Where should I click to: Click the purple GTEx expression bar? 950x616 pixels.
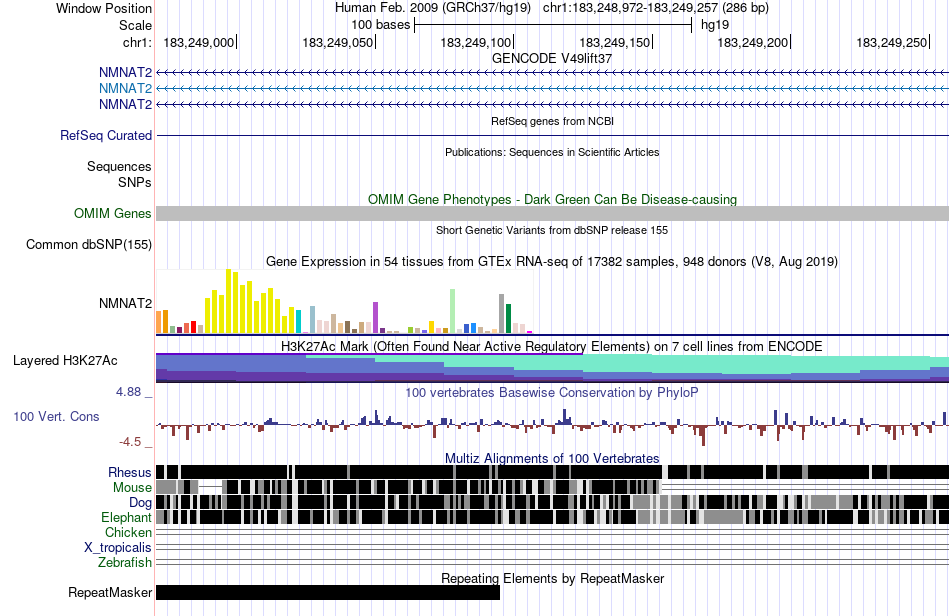pyautogui.click(x=376, y=317)
